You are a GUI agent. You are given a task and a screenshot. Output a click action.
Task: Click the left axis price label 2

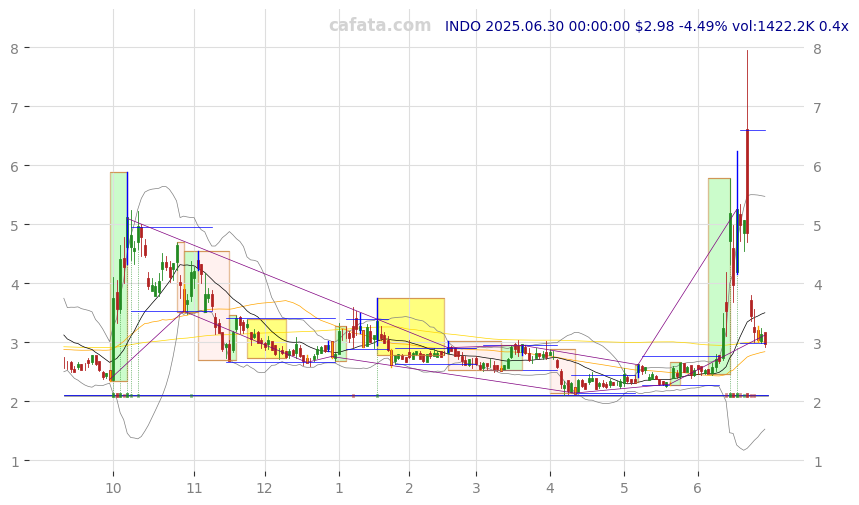coord(15,403)
